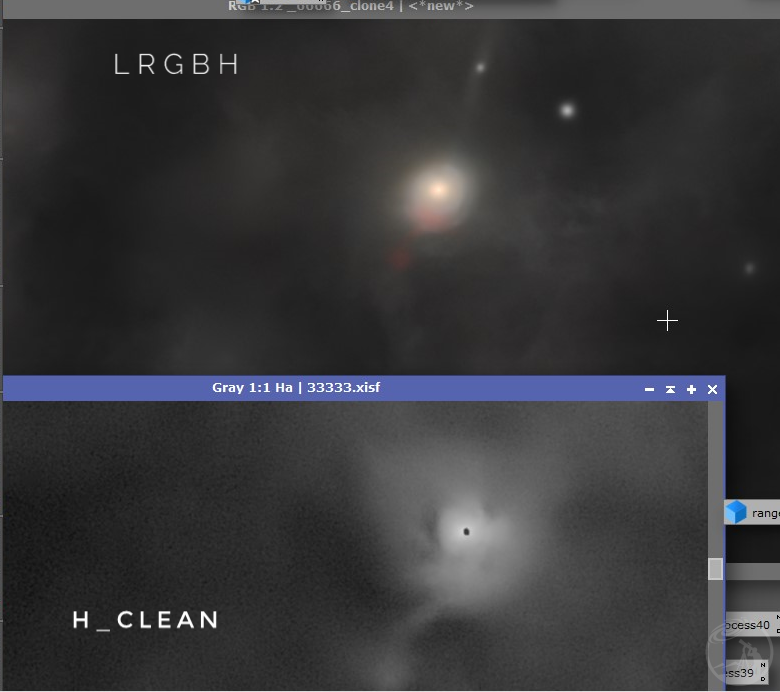The height and width of the screenshot is (692, 780).
Task: Minimize the Gray 1:1 Ha window
Action: point(649,390)
